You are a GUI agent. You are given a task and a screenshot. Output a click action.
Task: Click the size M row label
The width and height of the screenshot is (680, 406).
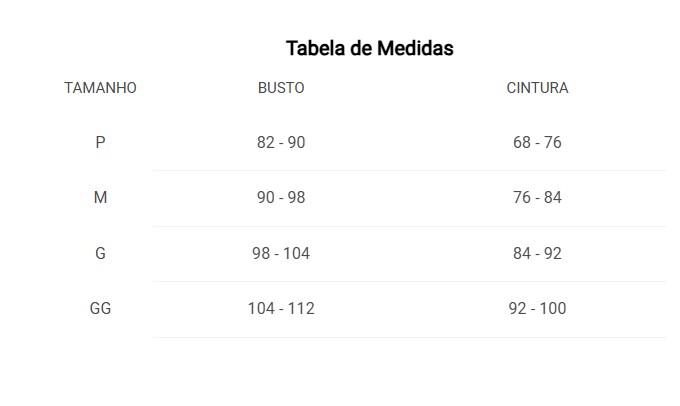100,197
